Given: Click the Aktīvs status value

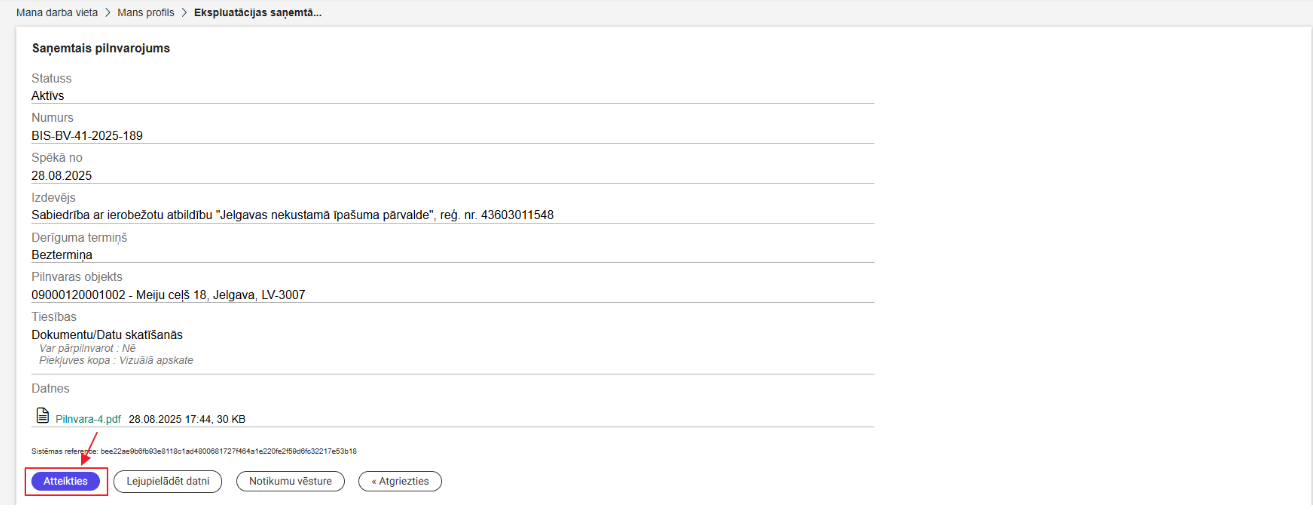Looking at the screenshot, I should click(48, 96).
